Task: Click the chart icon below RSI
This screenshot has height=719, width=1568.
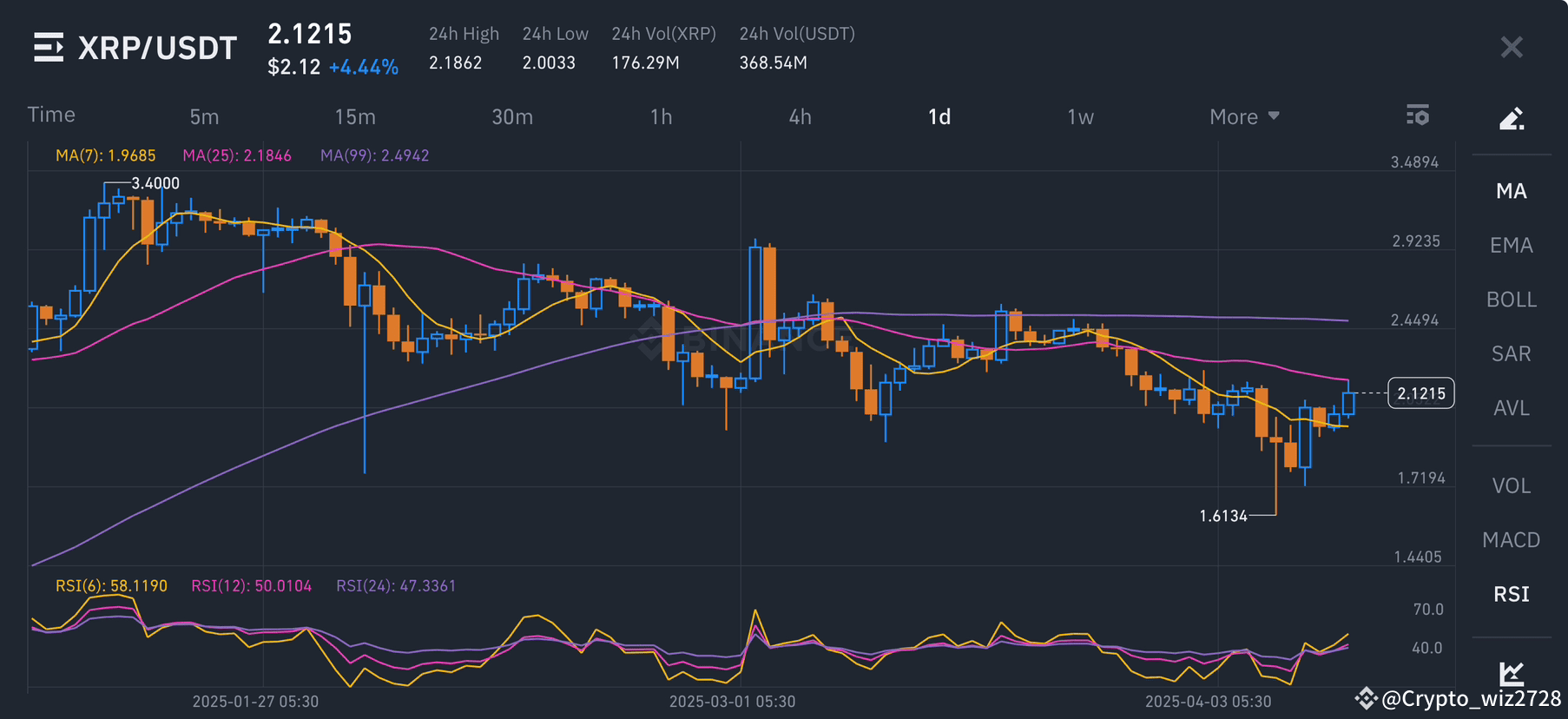Action: (x=1512, y=673)
